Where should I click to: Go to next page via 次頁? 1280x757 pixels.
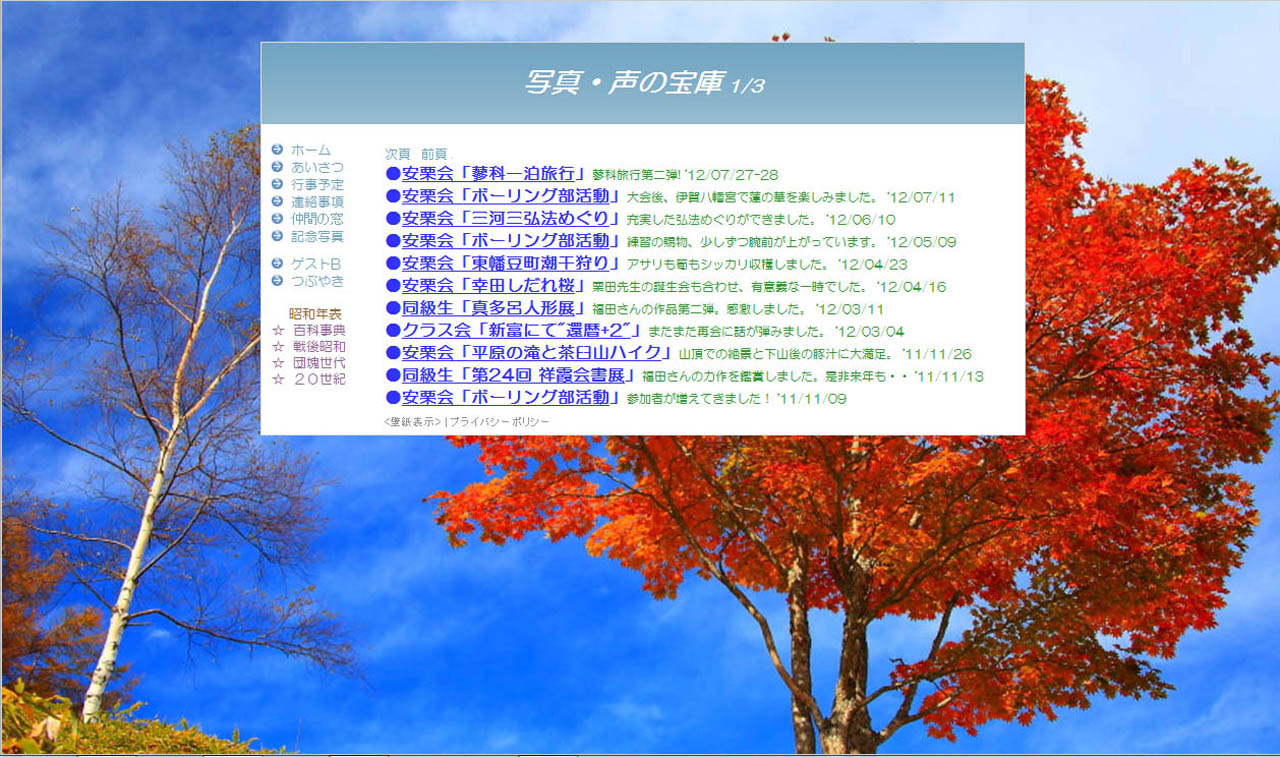click(397, 154)
